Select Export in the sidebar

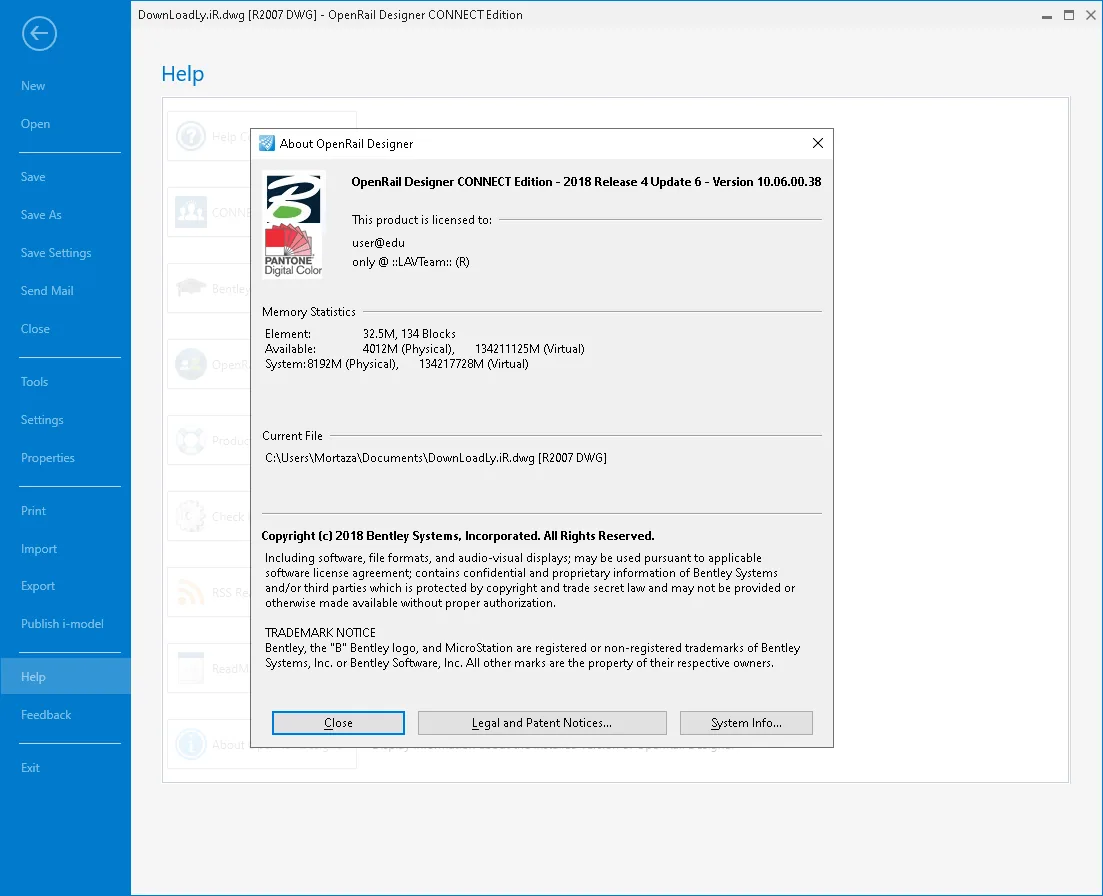point(38,586)
